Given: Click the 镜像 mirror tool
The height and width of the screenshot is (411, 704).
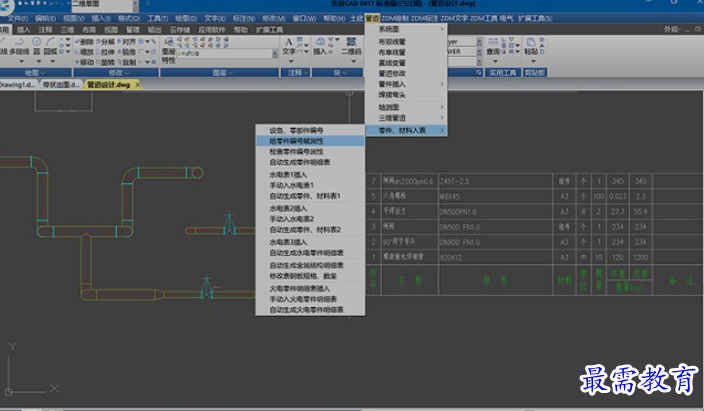Looking at the screenshot, I should pos(126,52).
